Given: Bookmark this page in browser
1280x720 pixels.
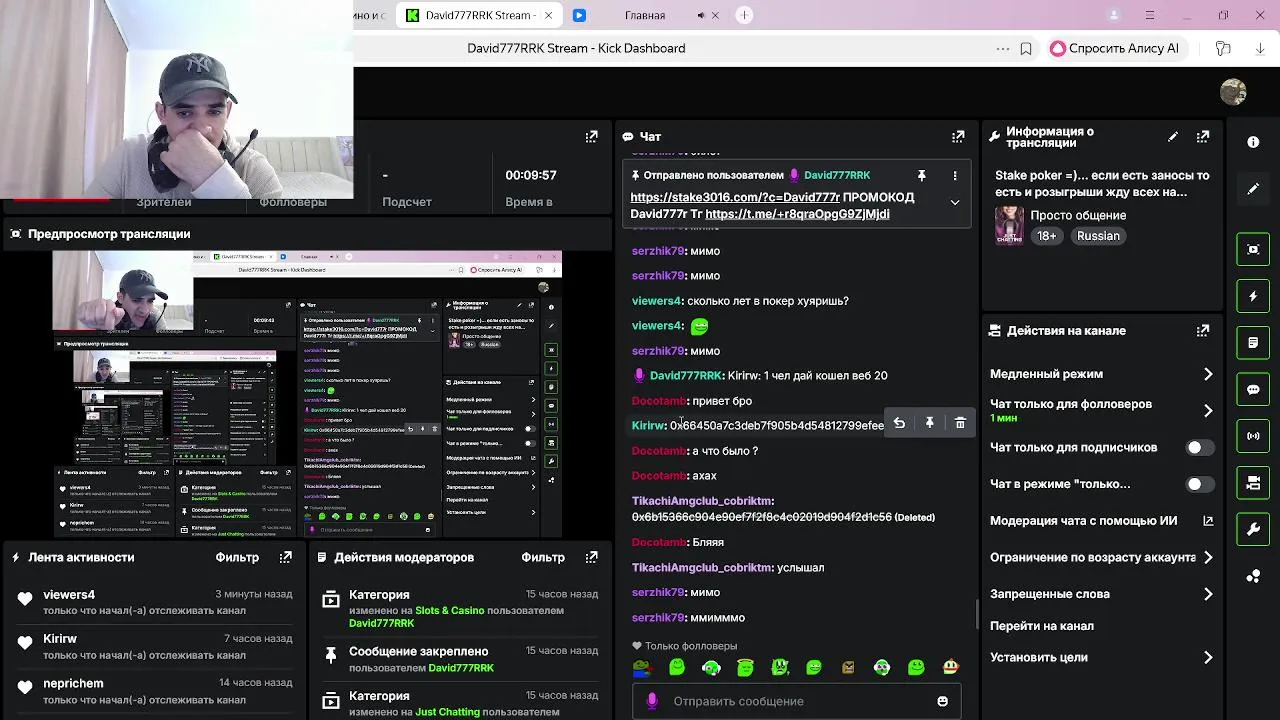Looking at the screenshot, I should (1026, 48).
